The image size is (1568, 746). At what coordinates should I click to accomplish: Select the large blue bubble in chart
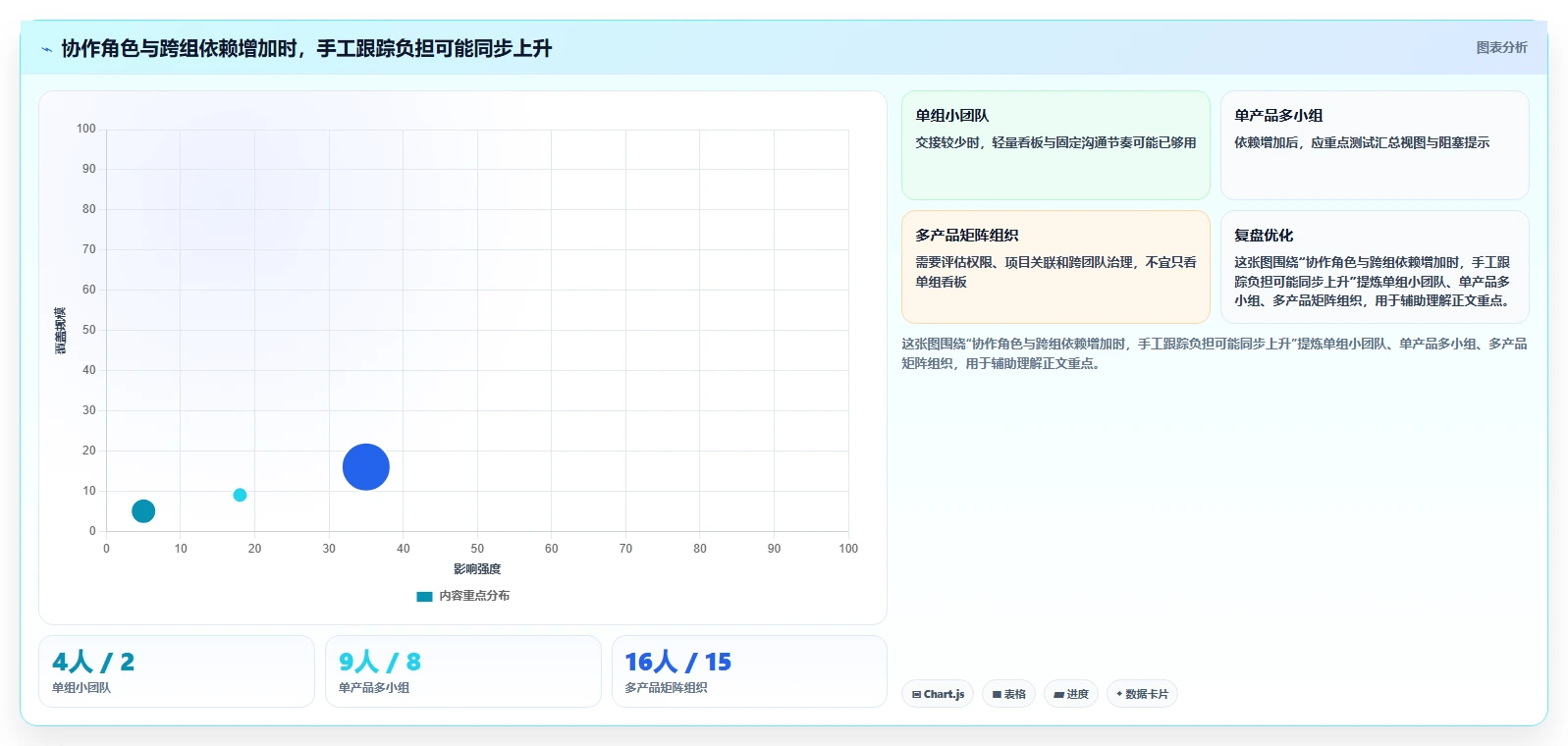point(366,467)
